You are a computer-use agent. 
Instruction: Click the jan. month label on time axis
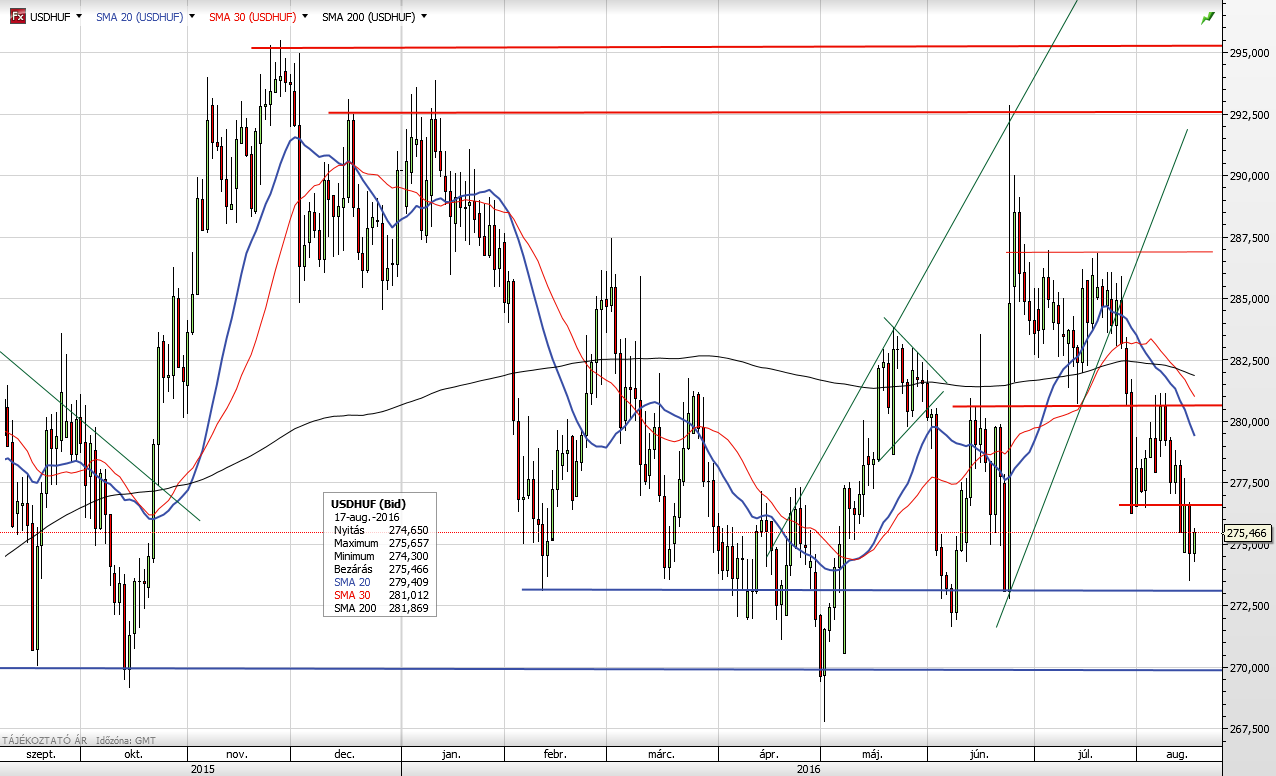click(x=452, y=754)
